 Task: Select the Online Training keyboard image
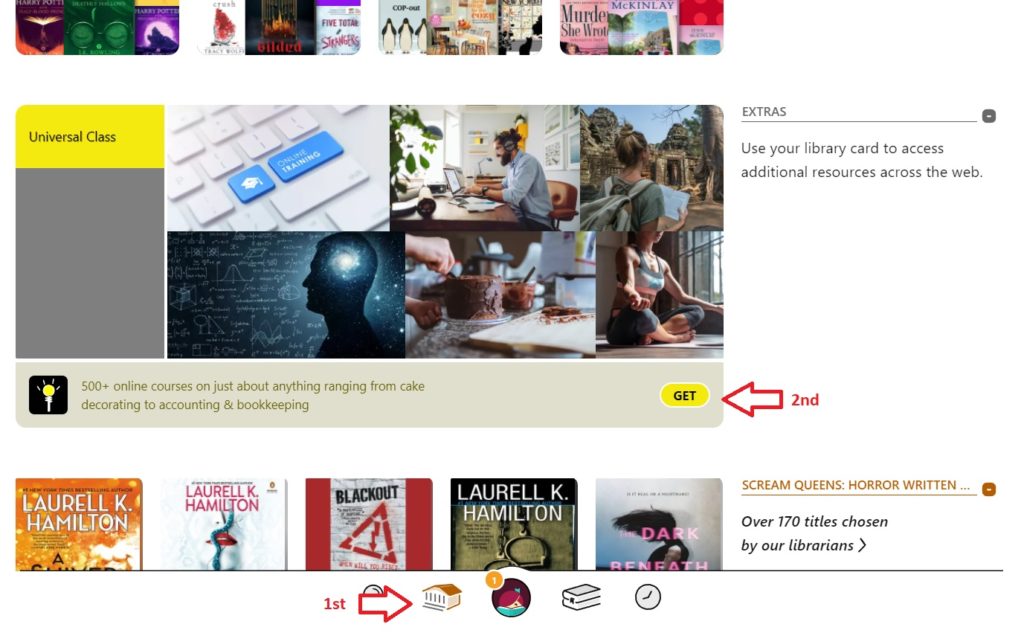click(x=278, y=168)
